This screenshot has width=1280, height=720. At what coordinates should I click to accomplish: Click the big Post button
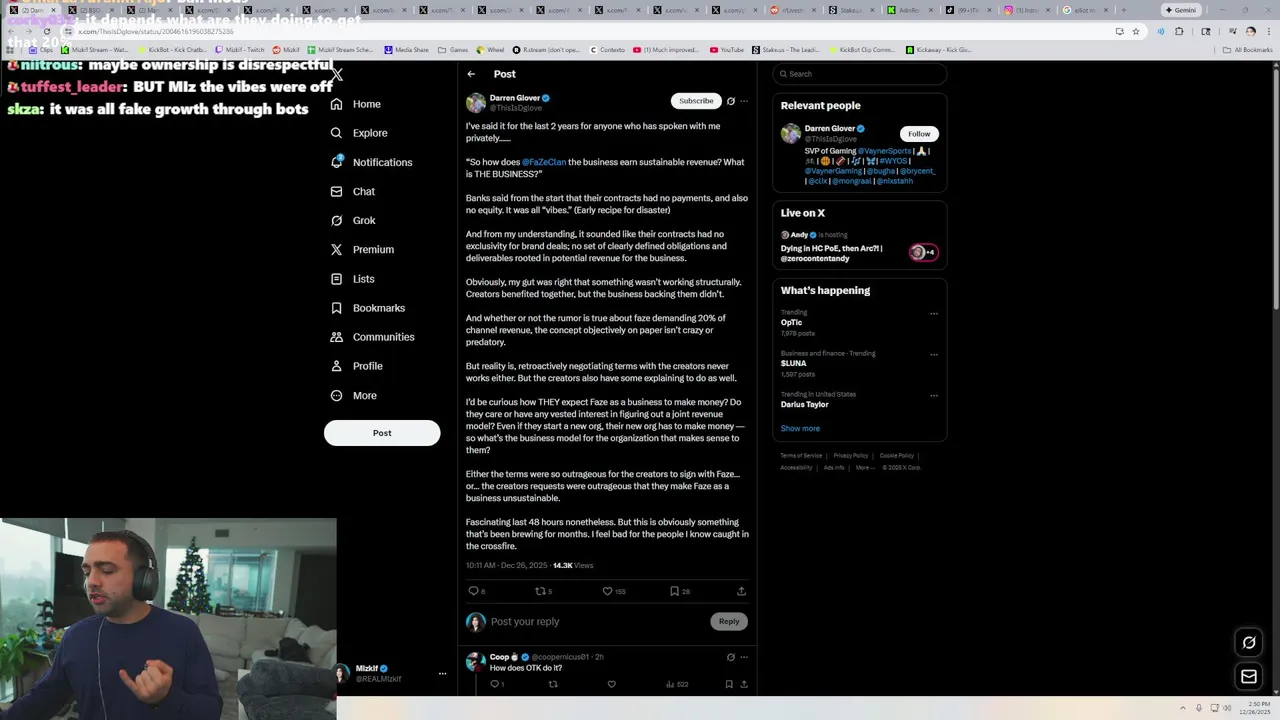[x=382, y=433]
